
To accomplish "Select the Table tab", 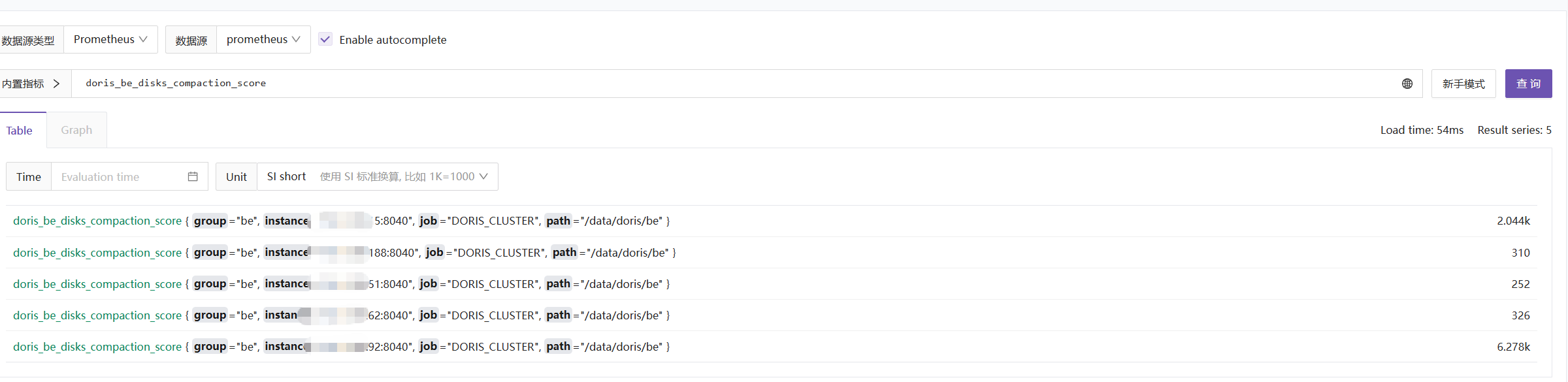I will pyautogui.click(x=20, y=131).
